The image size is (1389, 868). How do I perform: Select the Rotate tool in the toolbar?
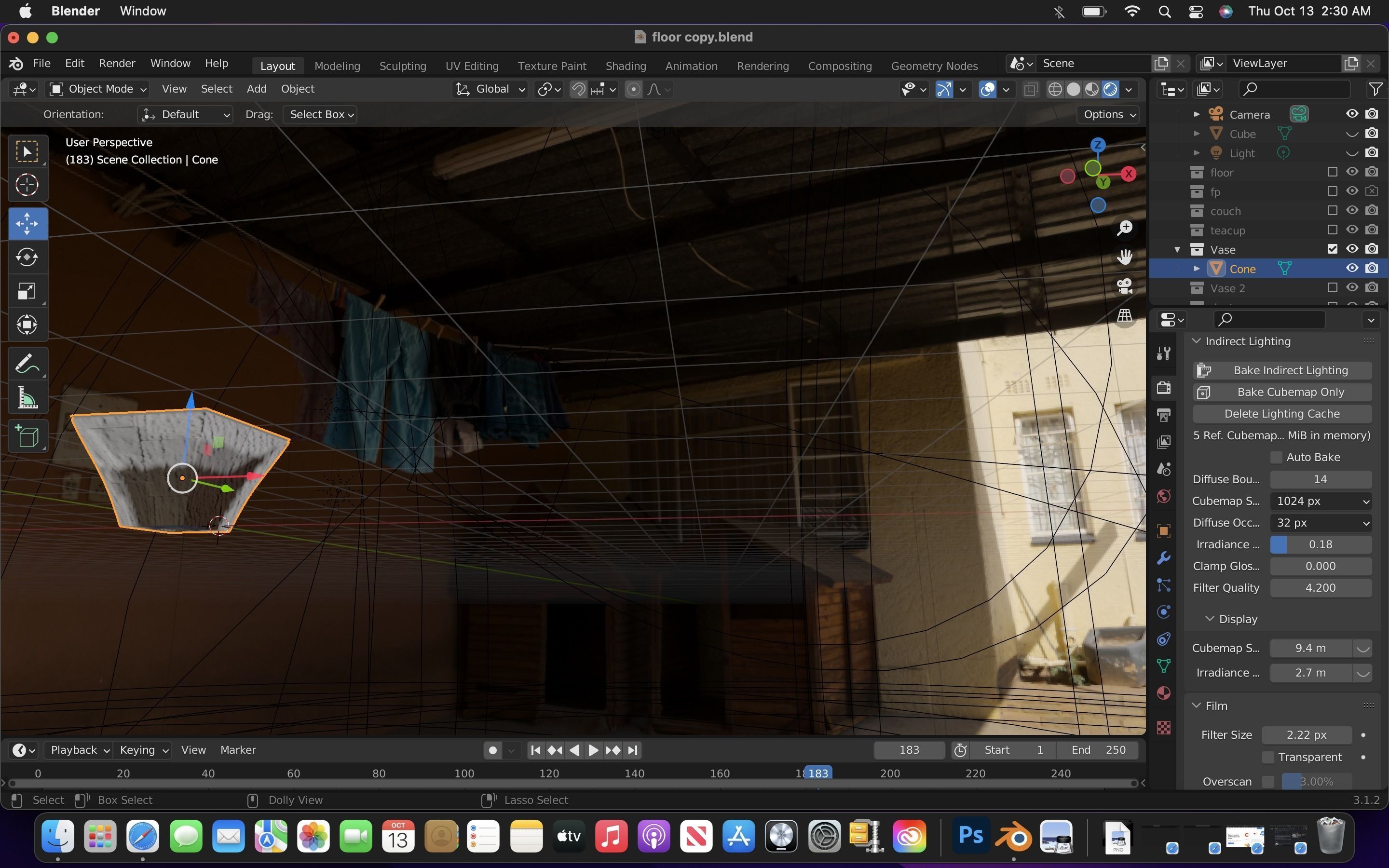pyautogui.click(x=27, y=257)
